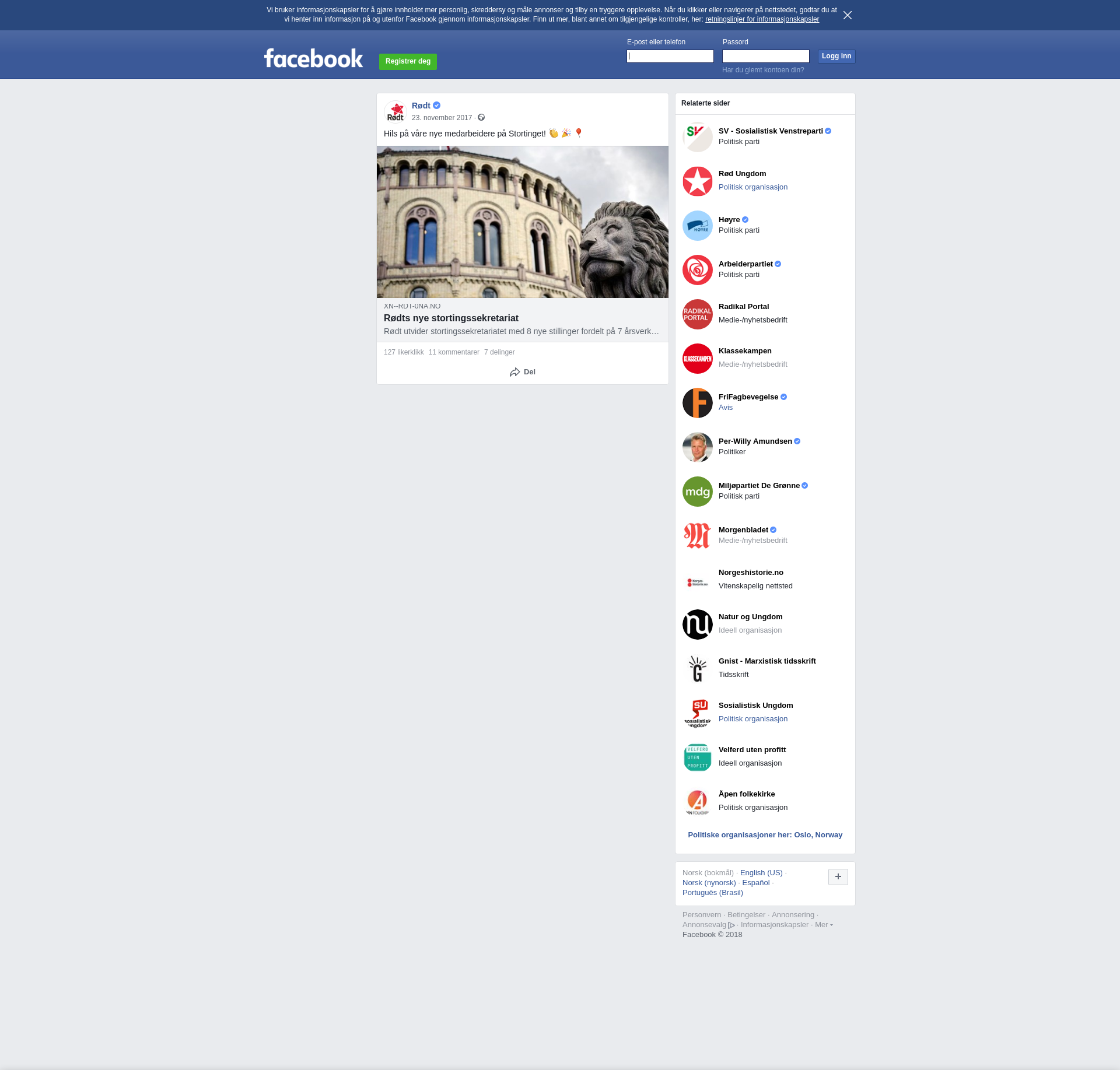This screenshot has height=1070, width=1120.
Task: Close the cookie notice banner
Action: [848, 15]
